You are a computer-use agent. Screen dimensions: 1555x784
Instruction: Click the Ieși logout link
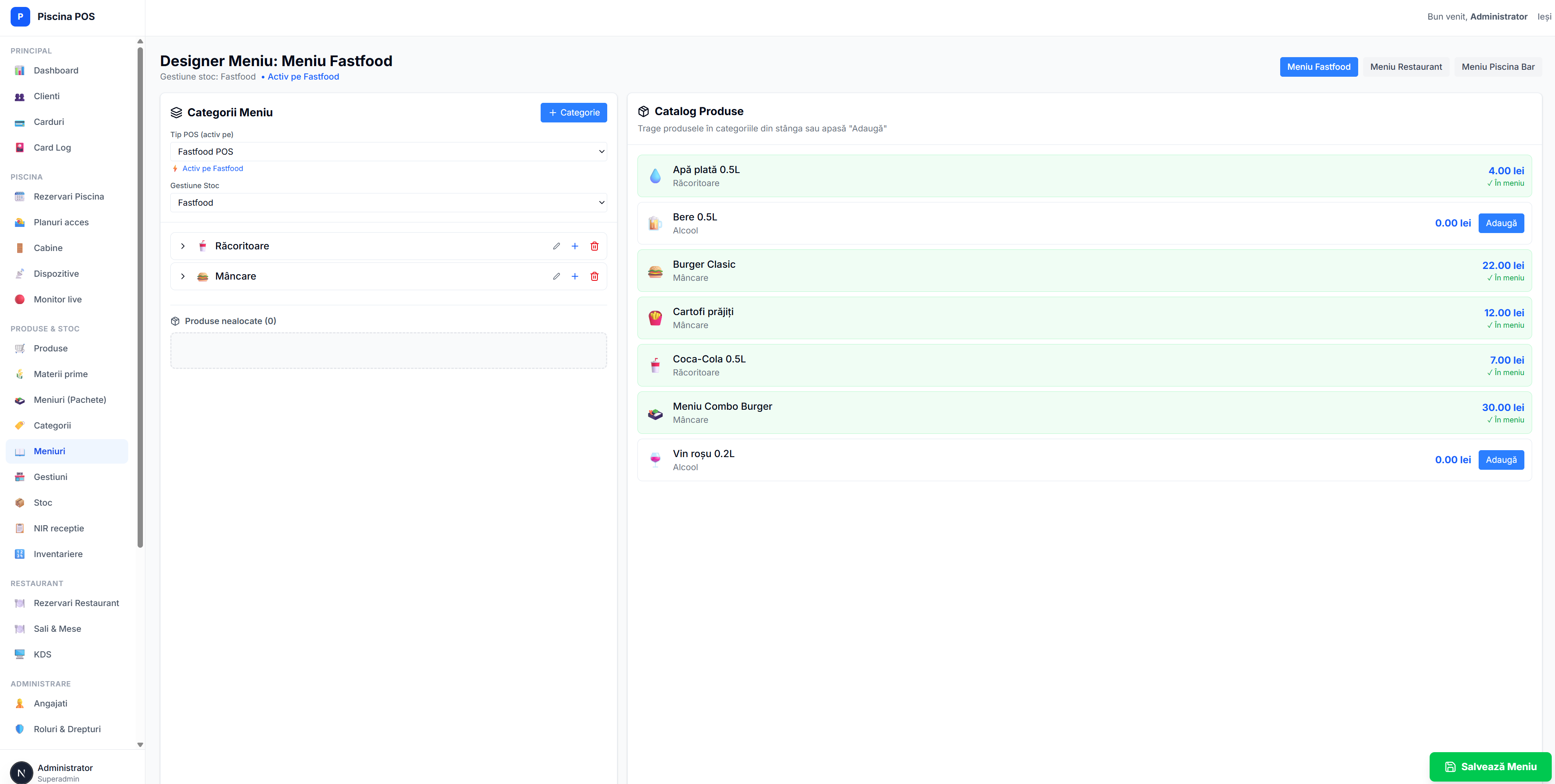(1544, 16)
